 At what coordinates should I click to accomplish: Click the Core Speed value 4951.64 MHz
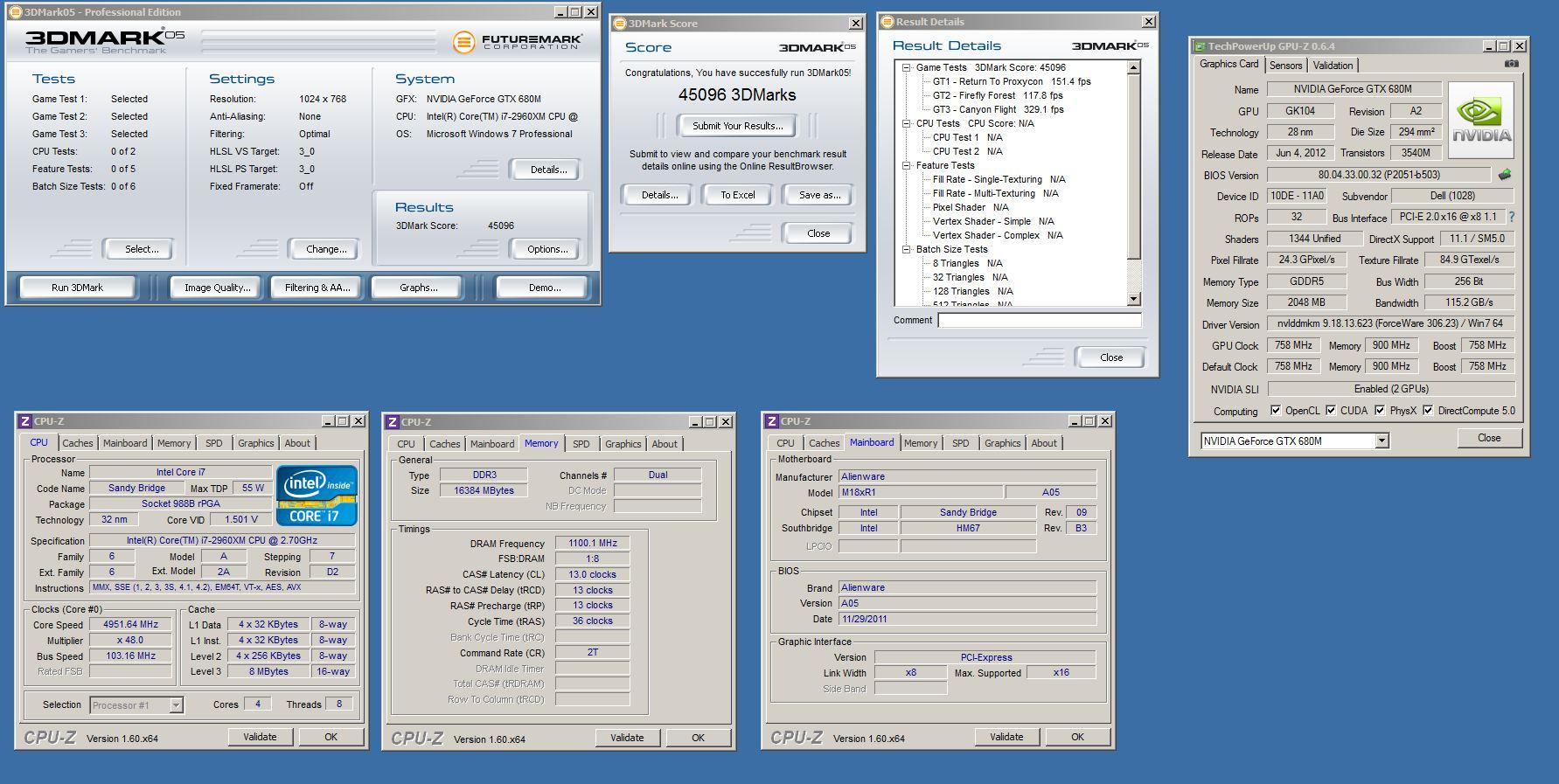click(x=131, y=624)
